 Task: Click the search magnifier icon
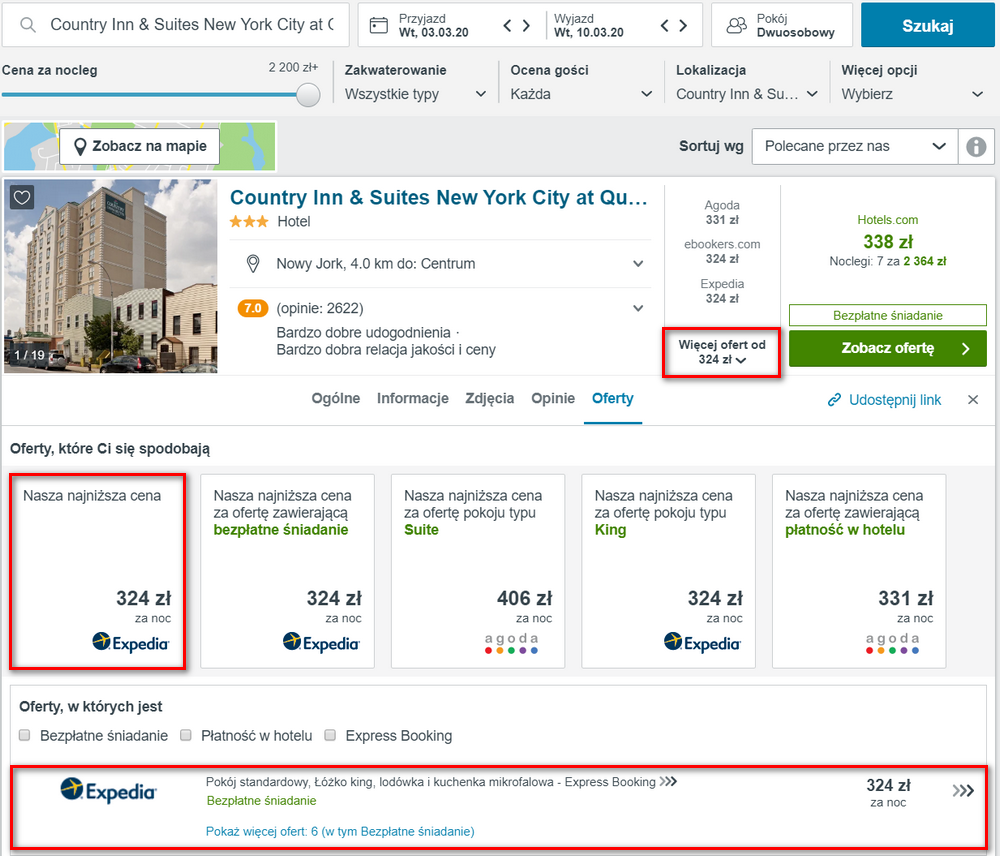(27, 25)
